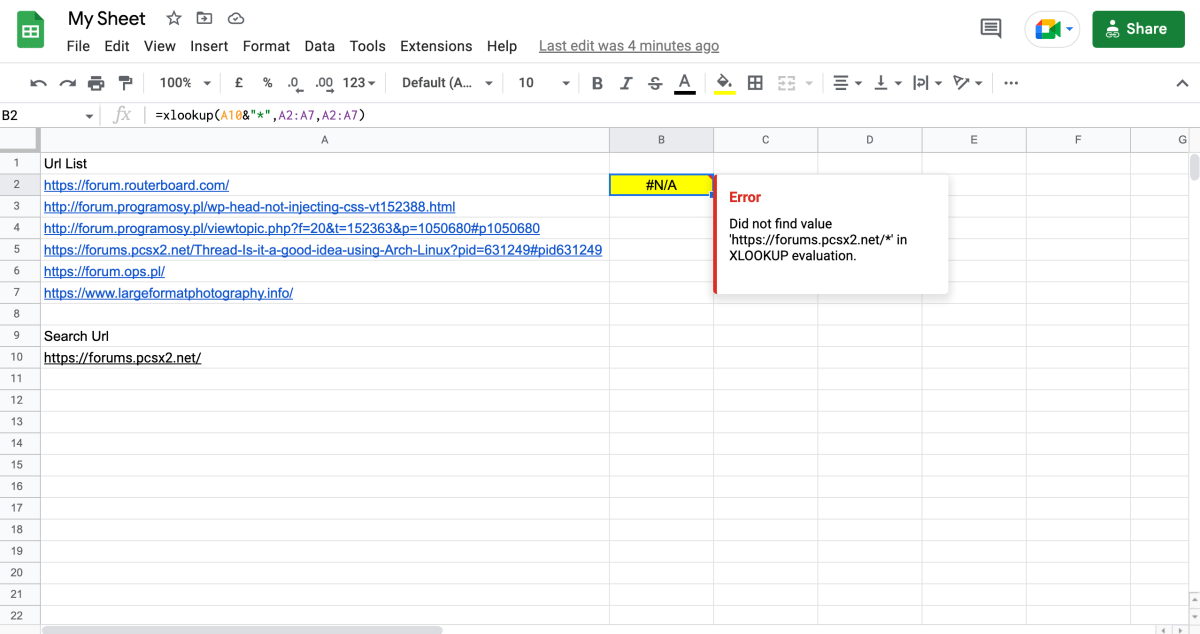Open wp-head-not-injecting-css link in A3
Image resolution: width=1200 pixels, height=634 pixels.
[x=249, y=207]
